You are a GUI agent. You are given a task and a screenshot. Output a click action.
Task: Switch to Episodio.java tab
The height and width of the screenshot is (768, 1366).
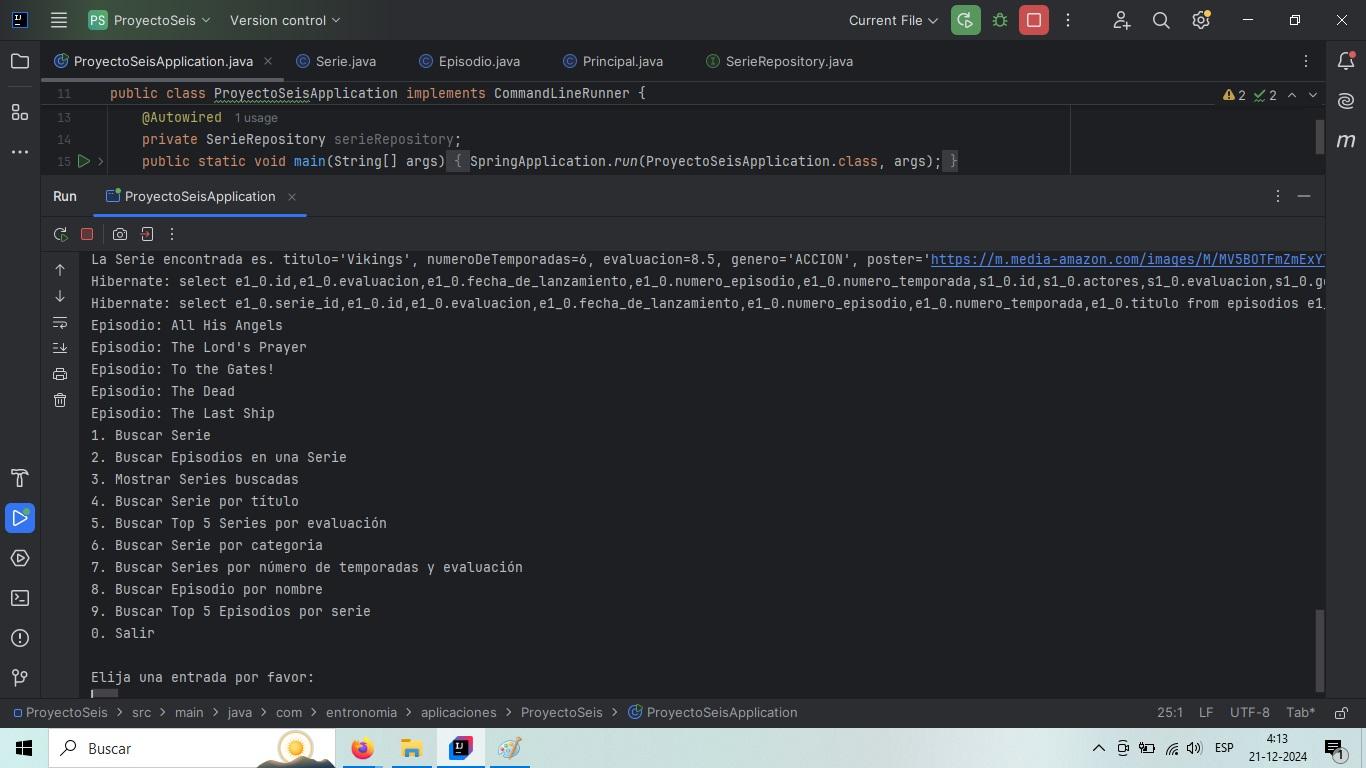(470, 61)
